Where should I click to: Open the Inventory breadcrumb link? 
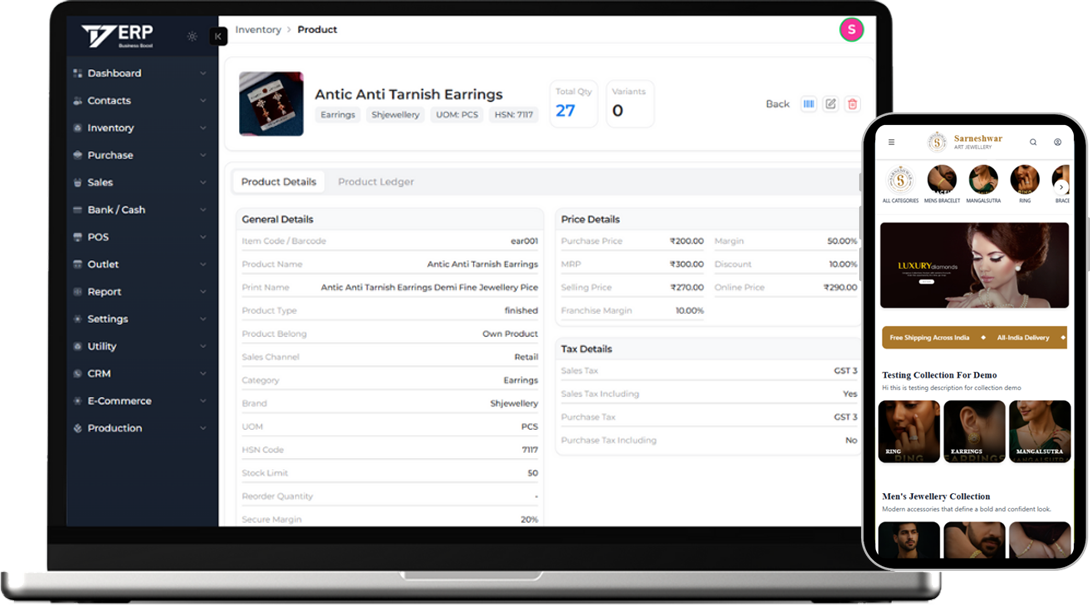pyautogui.click(x=258, y=29)
